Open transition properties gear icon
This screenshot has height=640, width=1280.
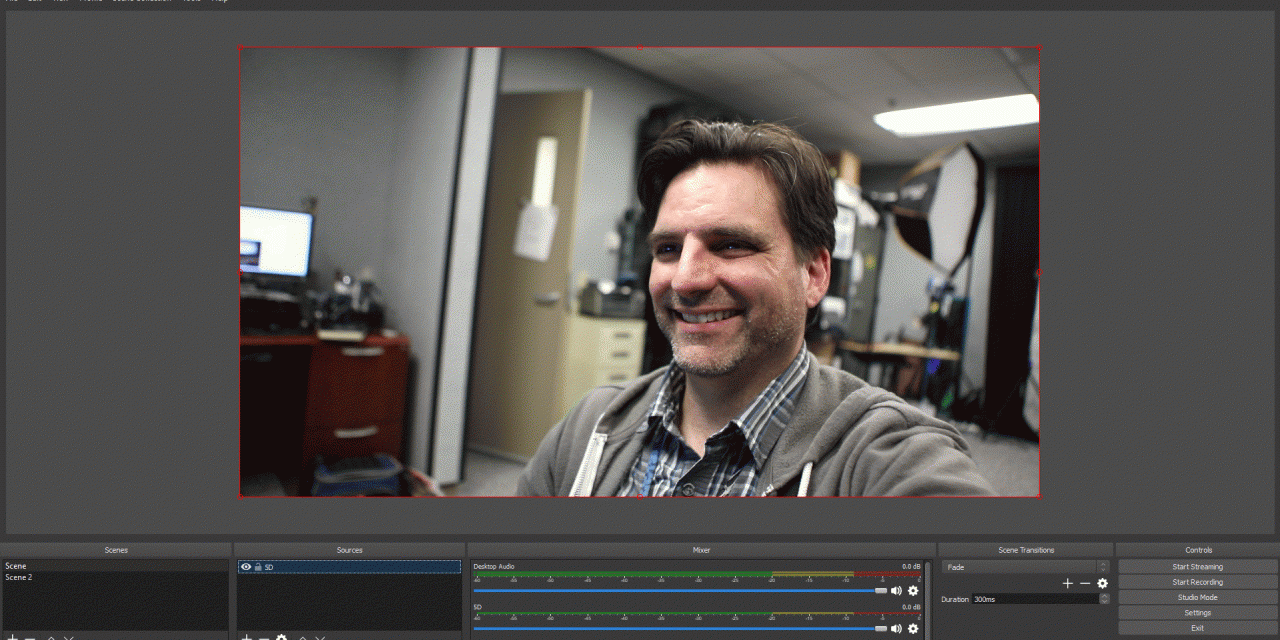click(x=1102, y=583)
